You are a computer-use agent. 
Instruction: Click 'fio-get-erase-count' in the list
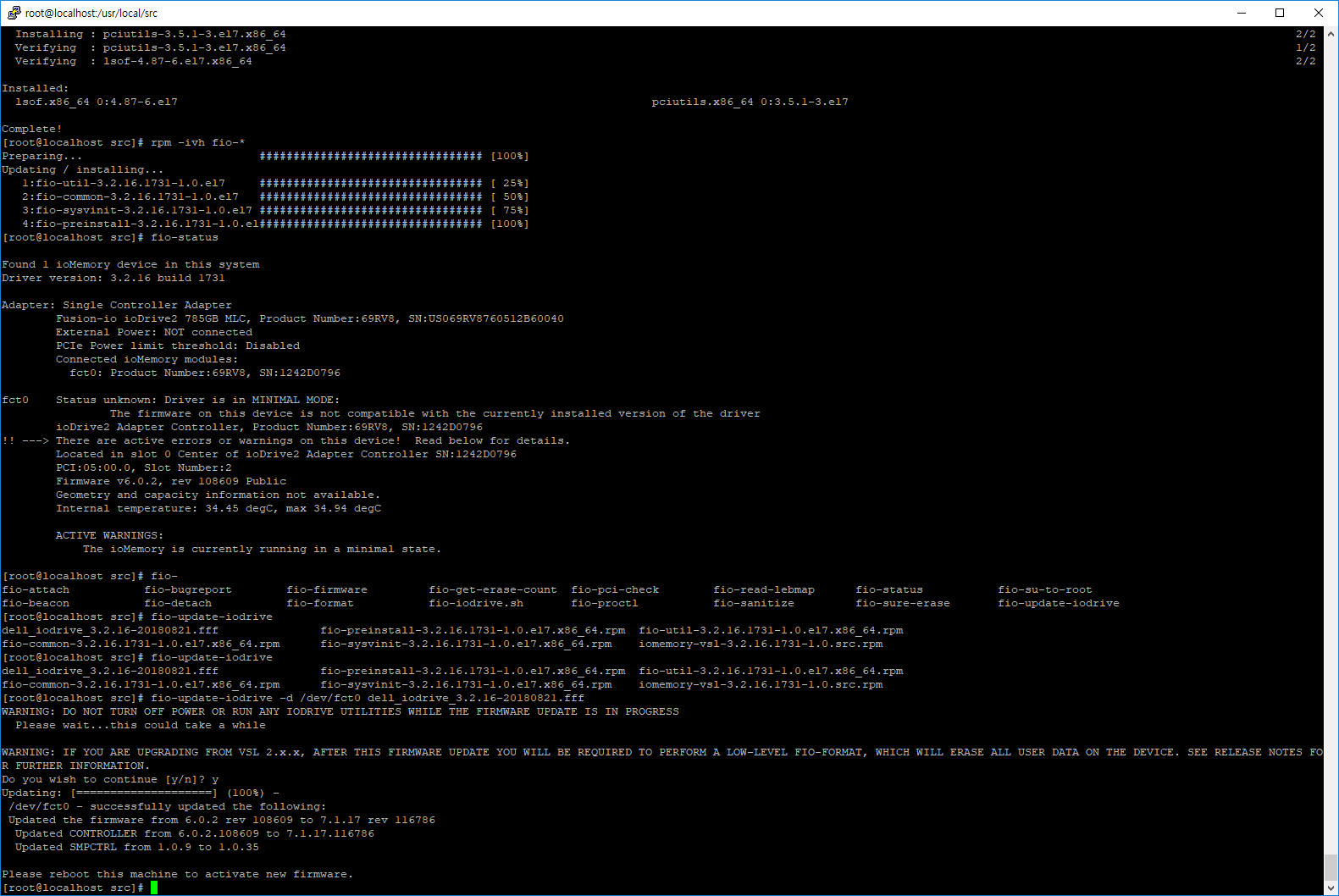tap(493, 589)
